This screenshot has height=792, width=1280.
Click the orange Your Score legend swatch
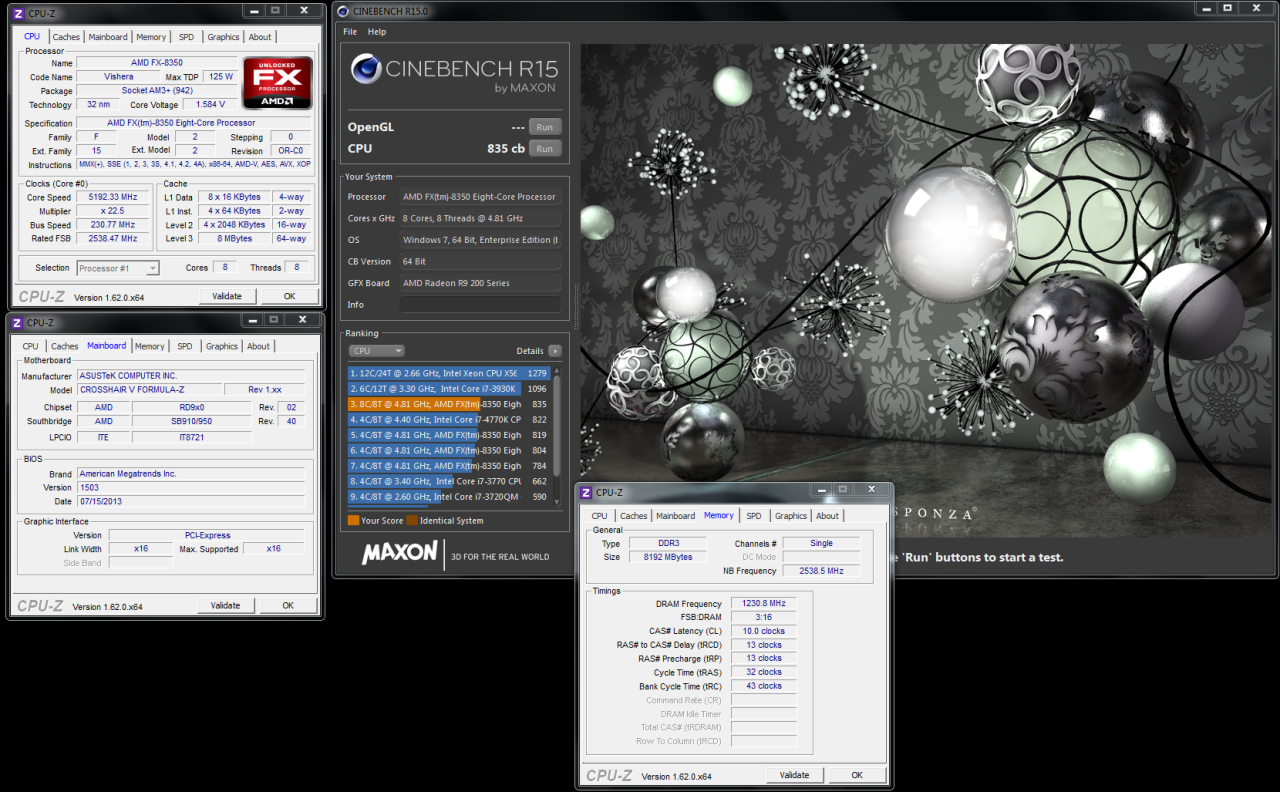(353, 521)
